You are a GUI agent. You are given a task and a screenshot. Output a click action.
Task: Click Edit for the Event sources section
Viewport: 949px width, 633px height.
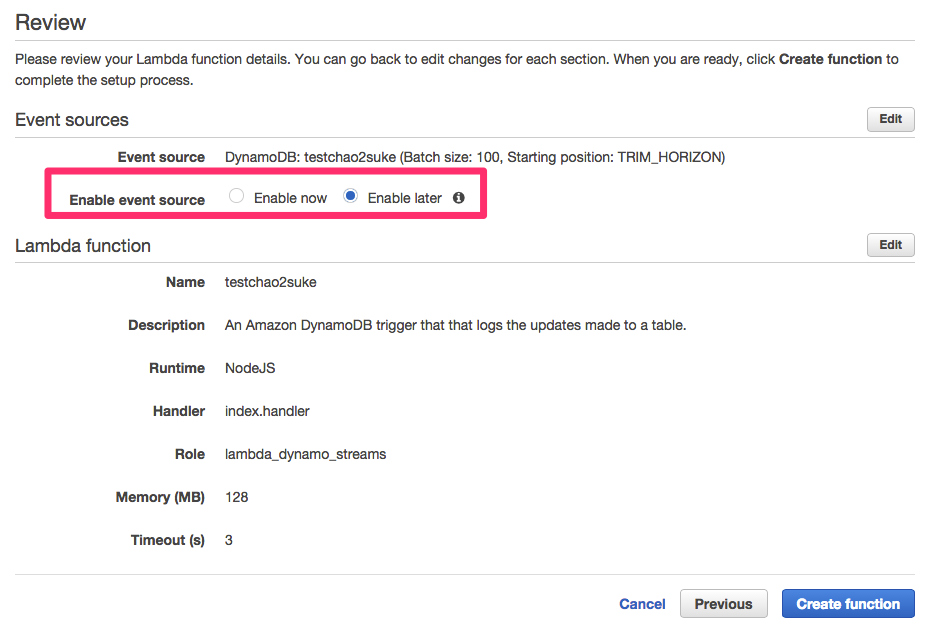click(889, 119)
